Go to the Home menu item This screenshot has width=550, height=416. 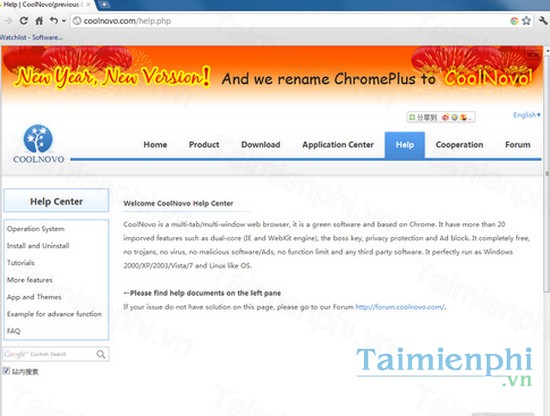pyautogui.click(x=155, y=145)
